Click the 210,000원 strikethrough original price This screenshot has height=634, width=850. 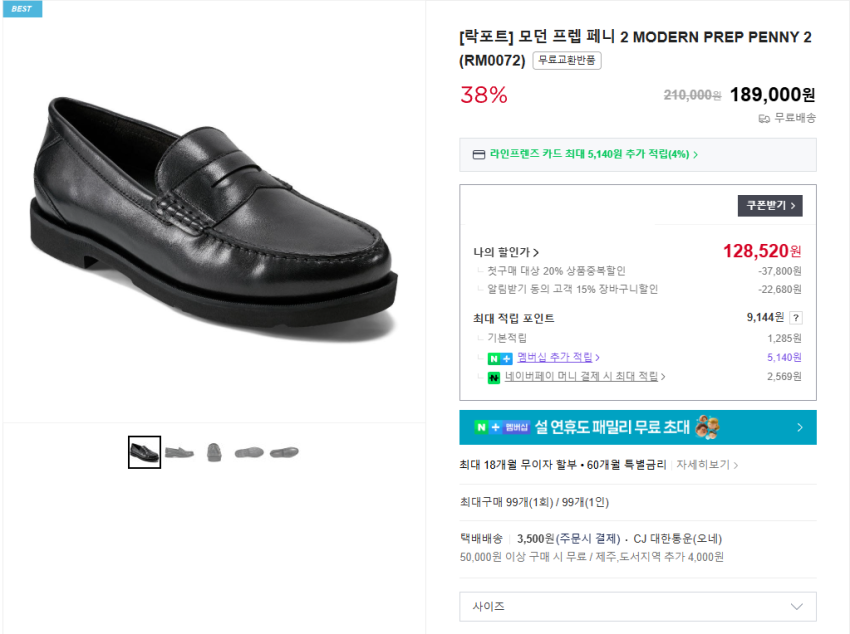tap(695, 94)
